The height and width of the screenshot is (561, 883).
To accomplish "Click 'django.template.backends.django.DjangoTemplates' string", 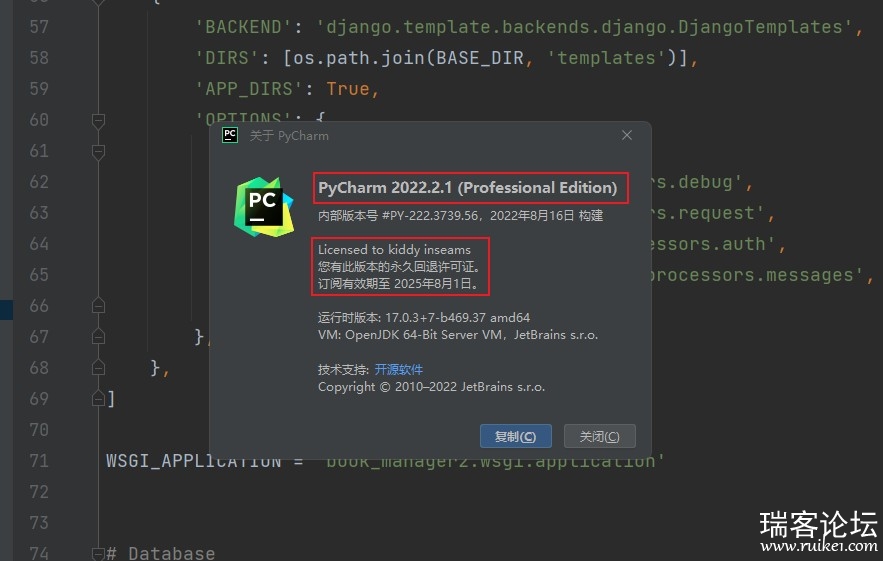I will pos(584,27).
